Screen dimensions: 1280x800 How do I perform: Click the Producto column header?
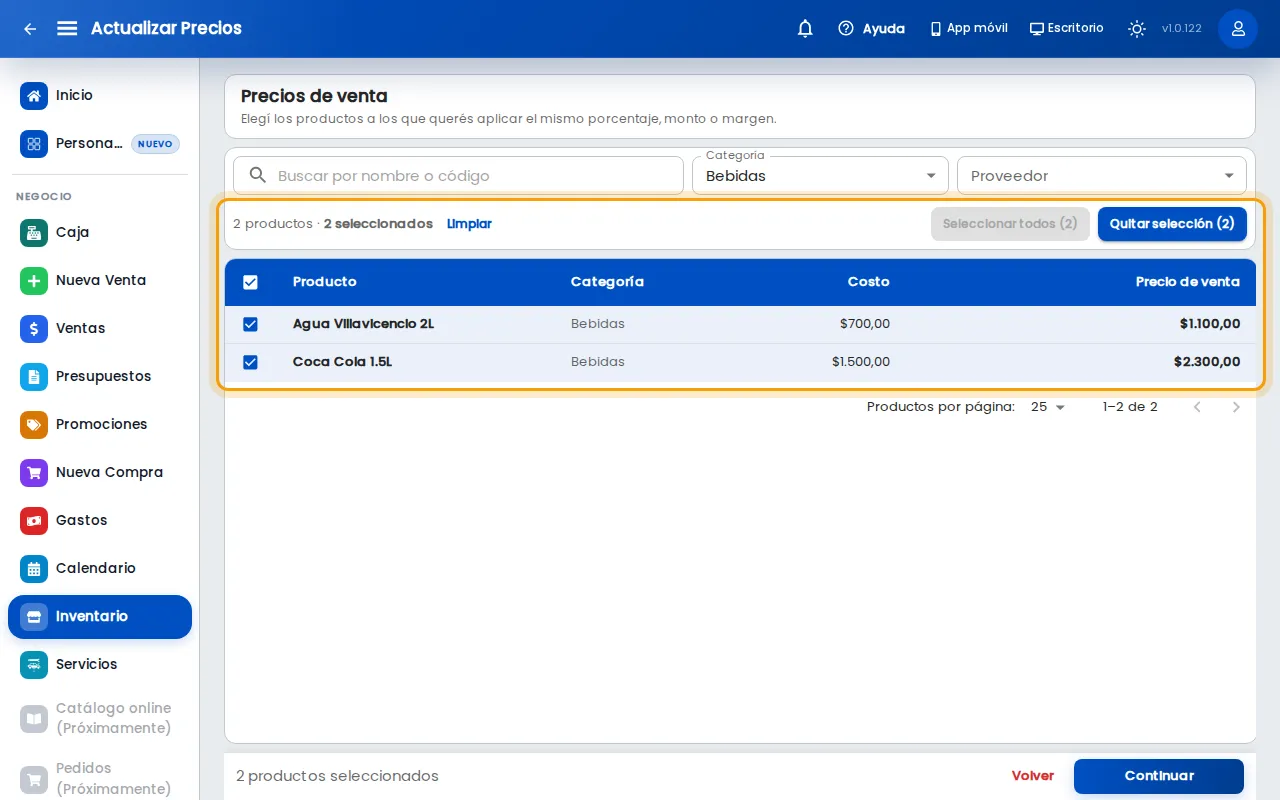click(x=325, y=282)
